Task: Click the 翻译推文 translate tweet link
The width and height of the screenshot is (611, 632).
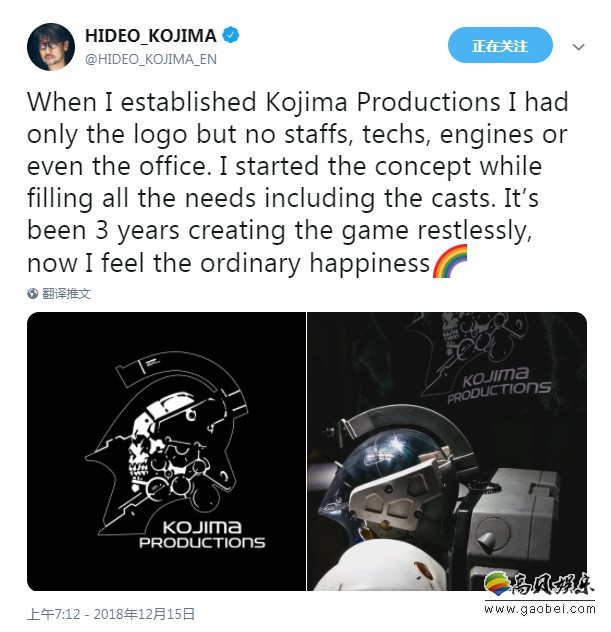Action: 66,294
